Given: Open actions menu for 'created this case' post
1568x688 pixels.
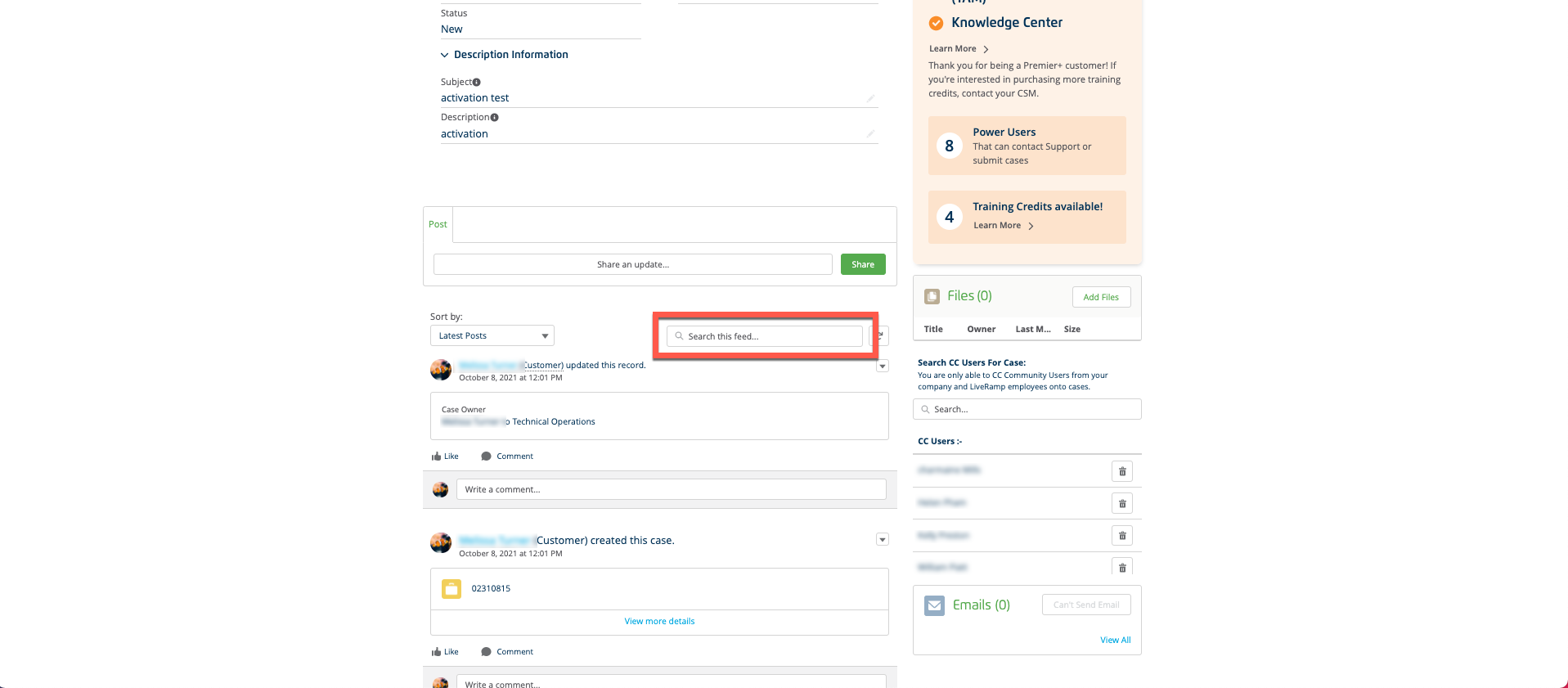Looking at the screenshot, I should tap(883, 540).
